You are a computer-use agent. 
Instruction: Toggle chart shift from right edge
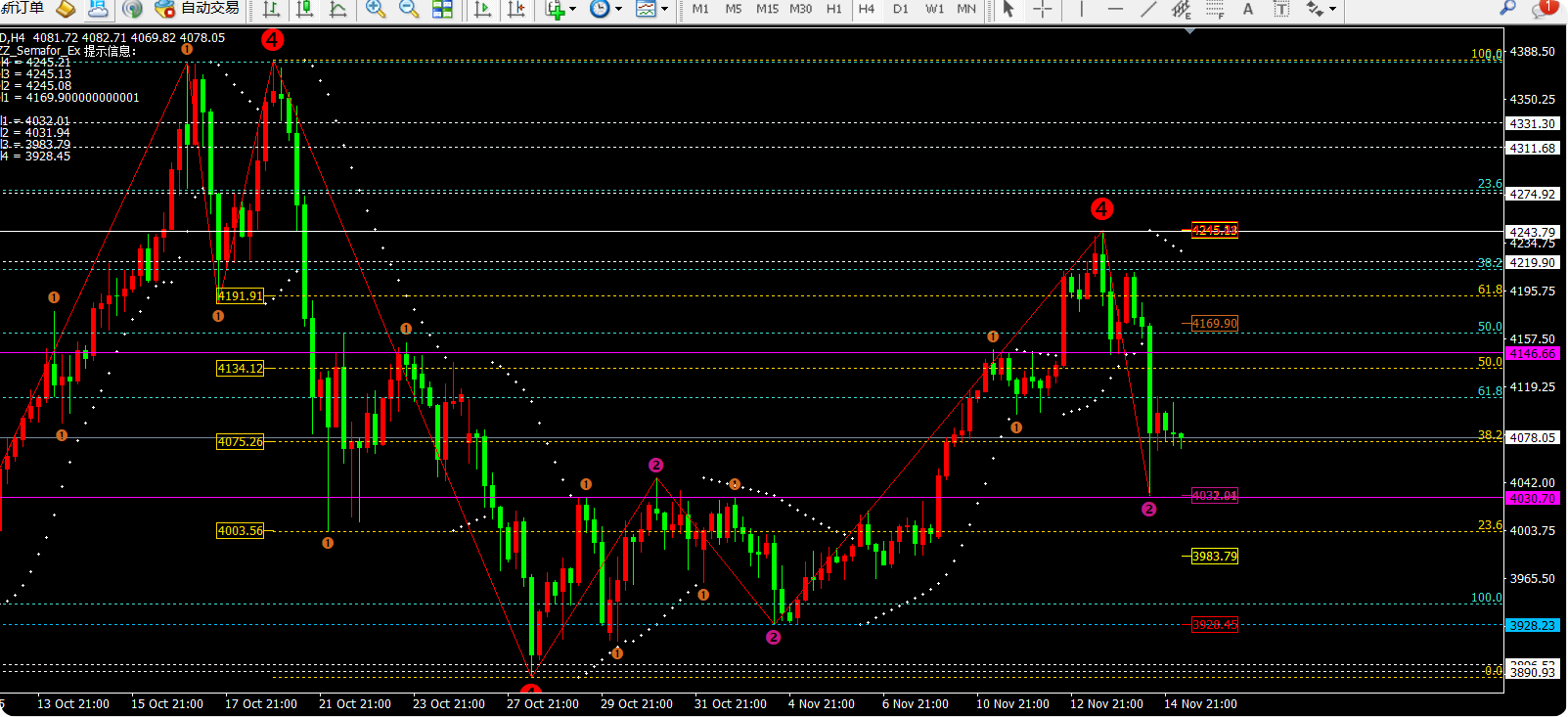click(x=515, y=9)
